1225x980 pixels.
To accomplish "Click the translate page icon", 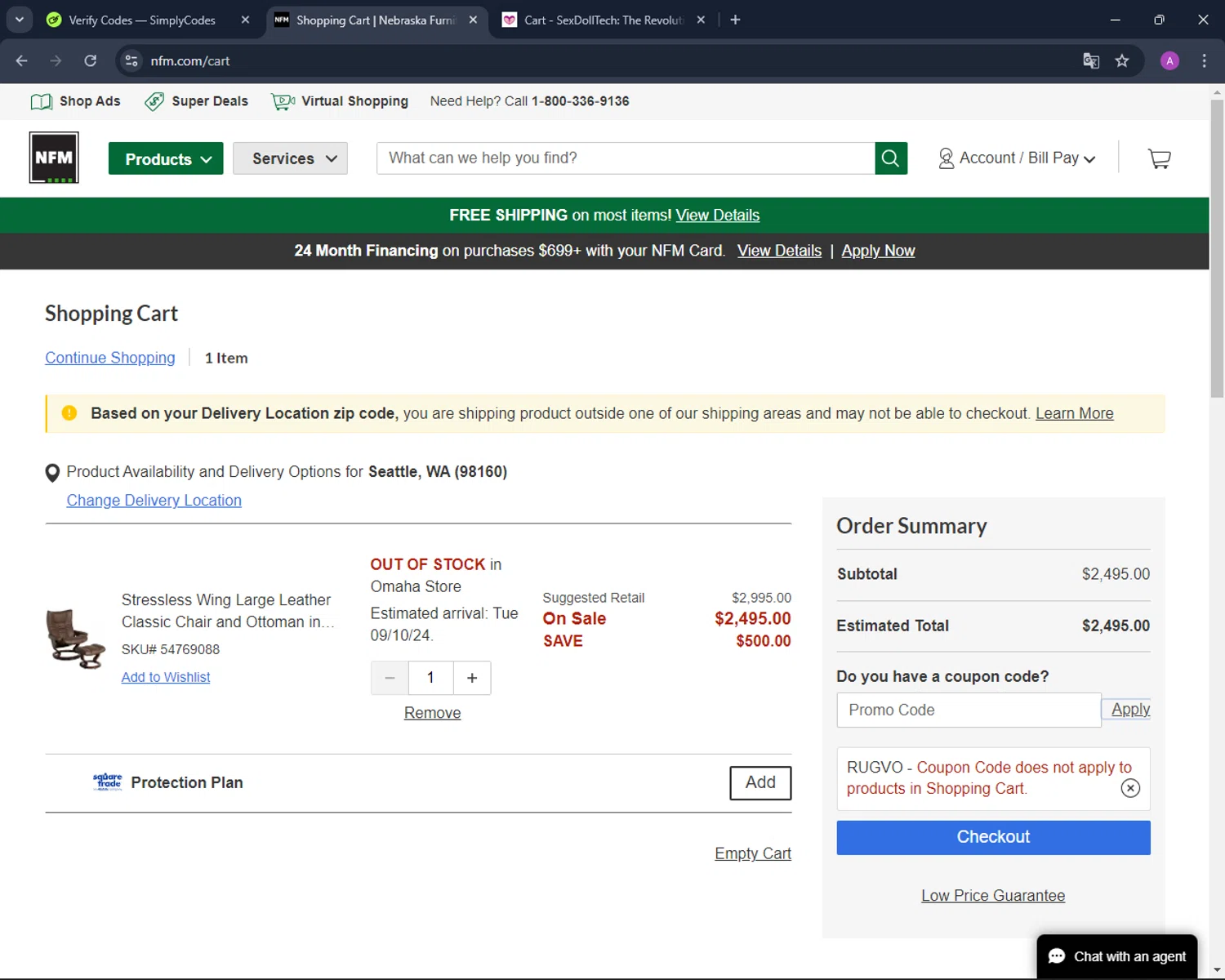I will [x=1091, y=60].
